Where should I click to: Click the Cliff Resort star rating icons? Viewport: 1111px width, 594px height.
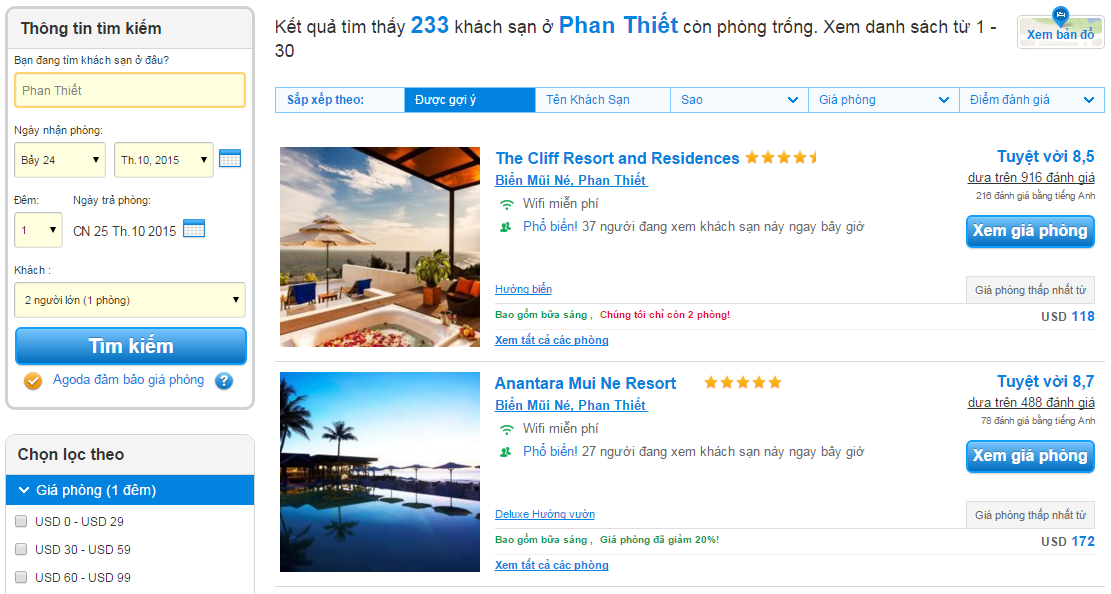(x=782, y=158)
